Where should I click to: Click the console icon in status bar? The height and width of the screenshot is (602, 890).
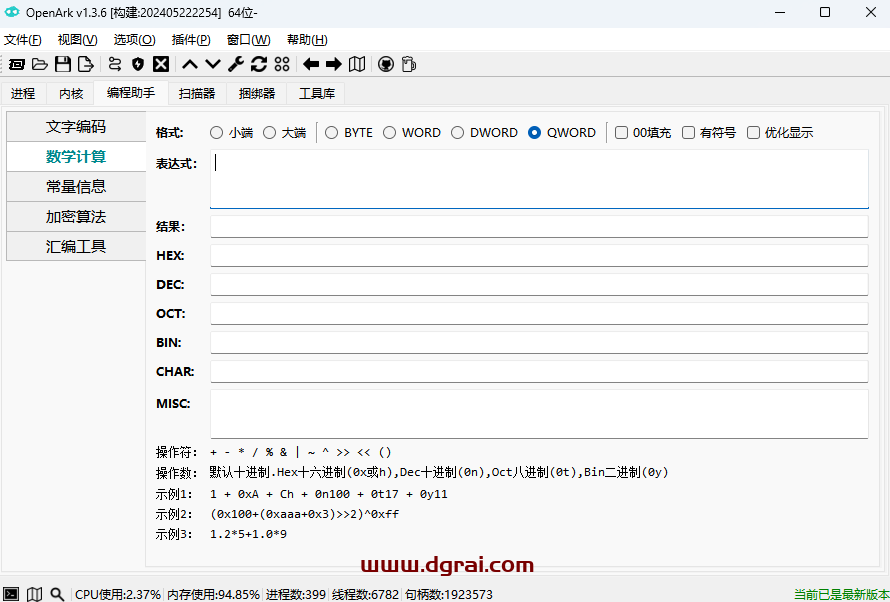(11, 594)
